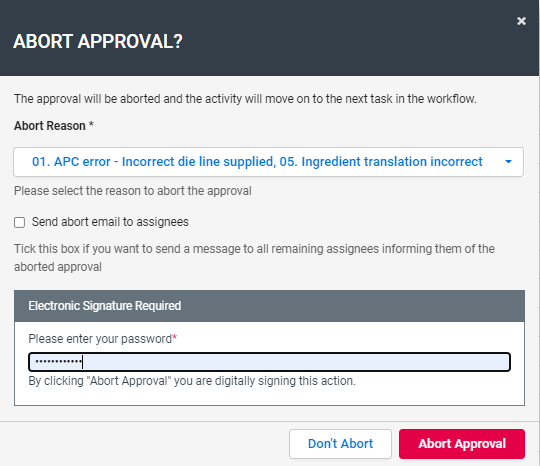This screenshot has height=466, width=540.
Task: Confirm with the red Abort Approval button
Action: [x=462, y=444]
